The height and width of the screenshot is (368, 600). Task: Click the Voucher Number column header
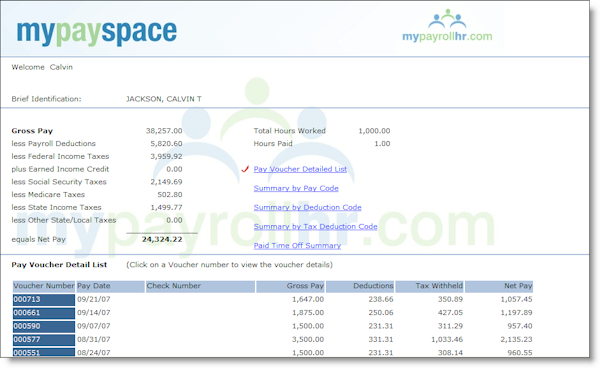(x=44, y=286)
